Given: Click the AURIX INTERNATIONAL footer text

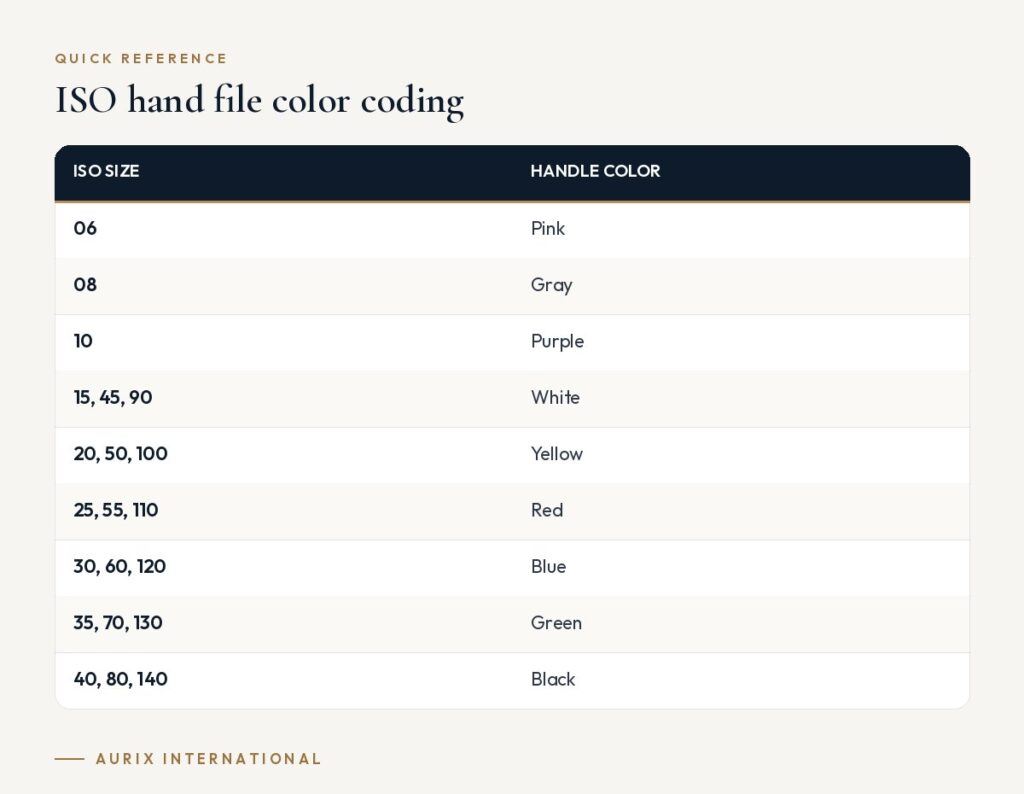Looking at the screenshot, I should pyautogui.click(x=208, y=759).
